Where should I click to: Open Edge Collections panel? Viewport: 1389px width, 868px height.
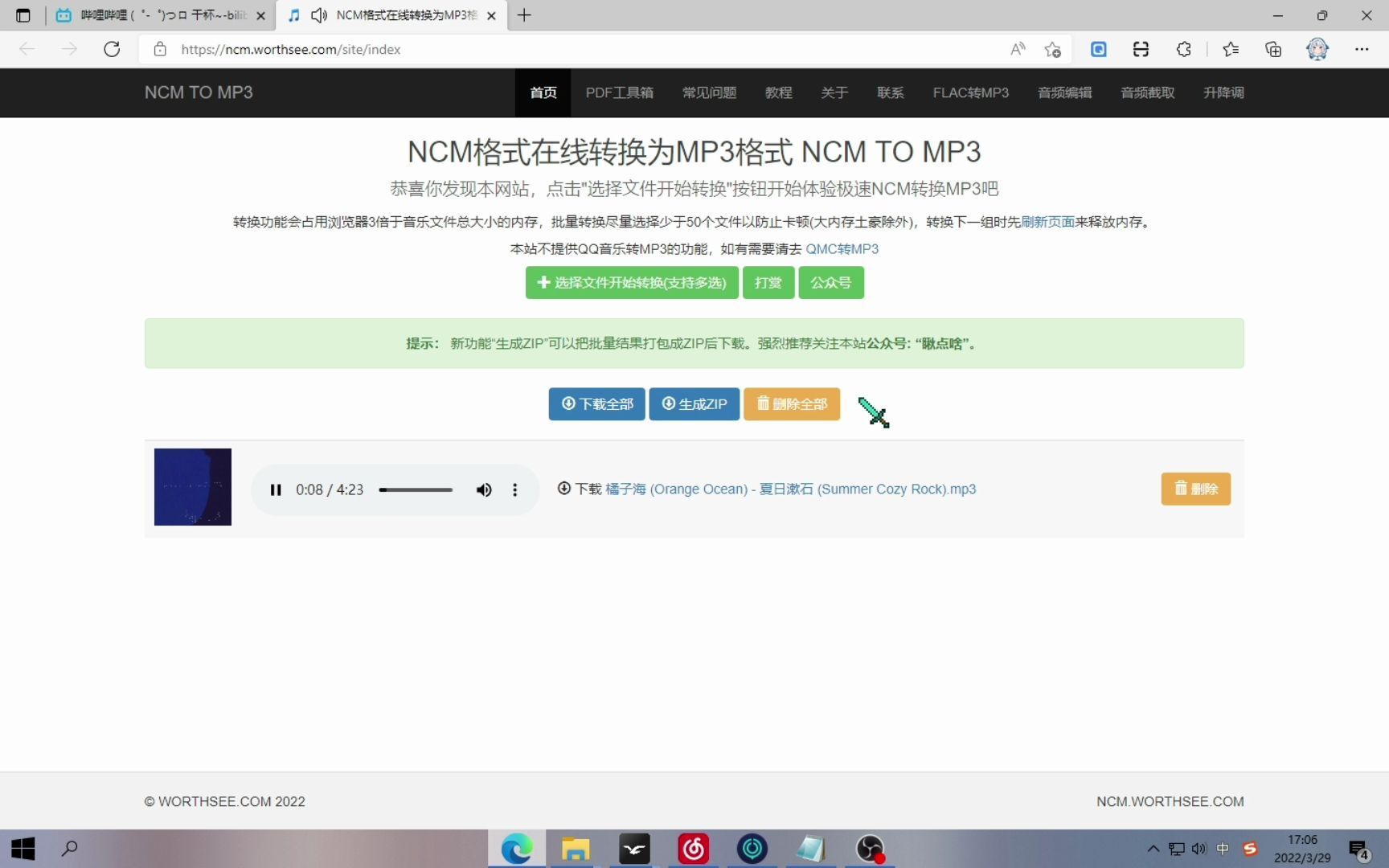1272,49
